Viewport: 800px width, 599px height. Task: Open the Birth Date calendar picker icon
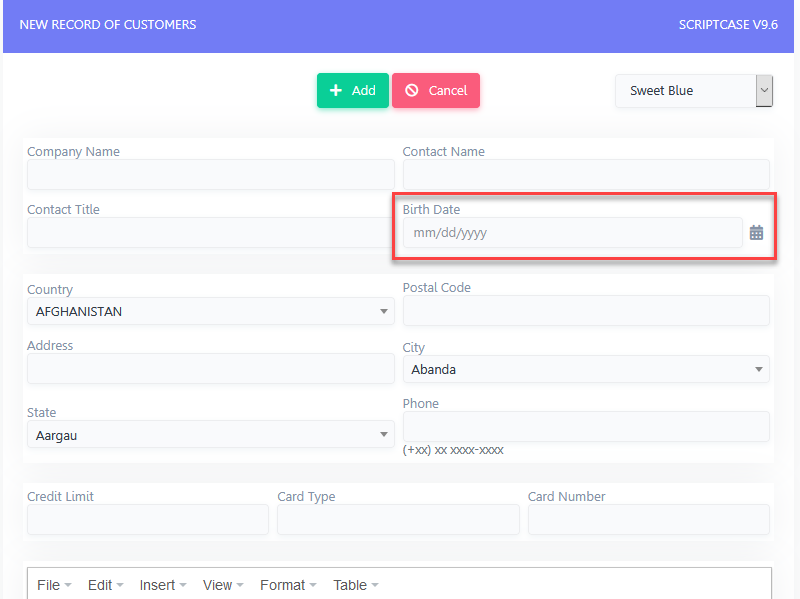[756, 233]
